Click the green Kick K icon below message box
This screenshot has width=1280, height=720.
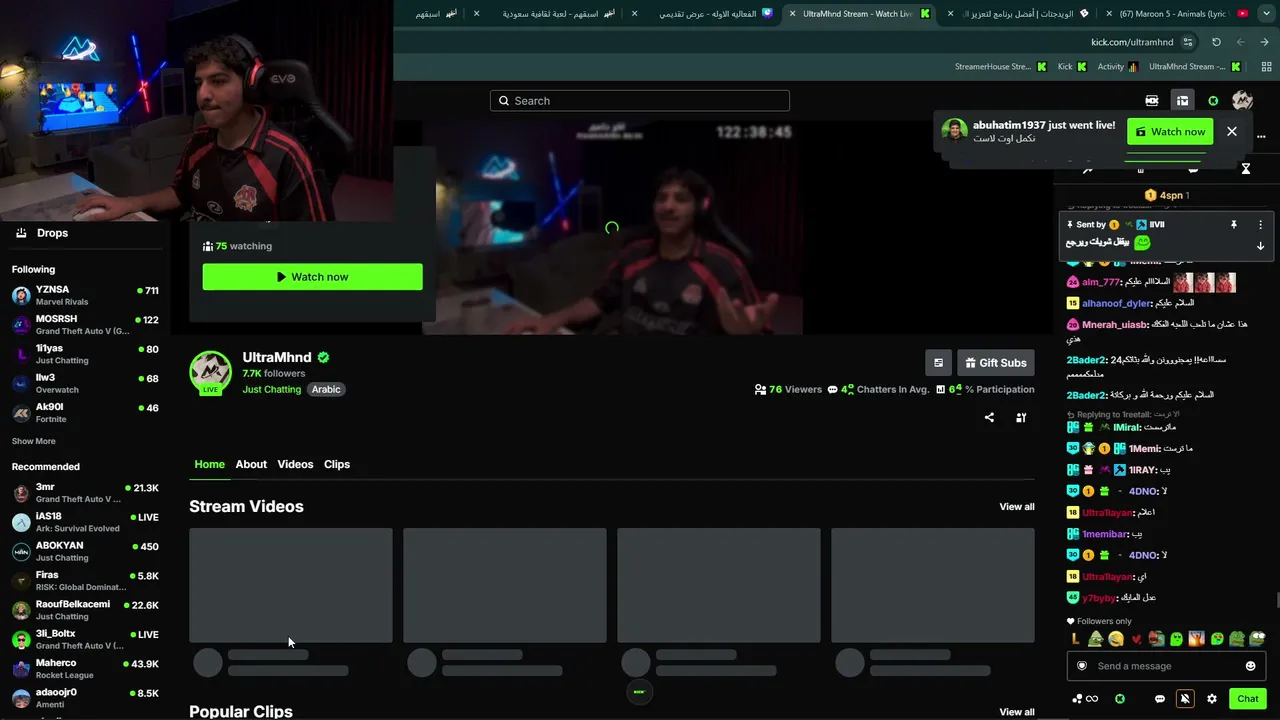coord(1120,699)
